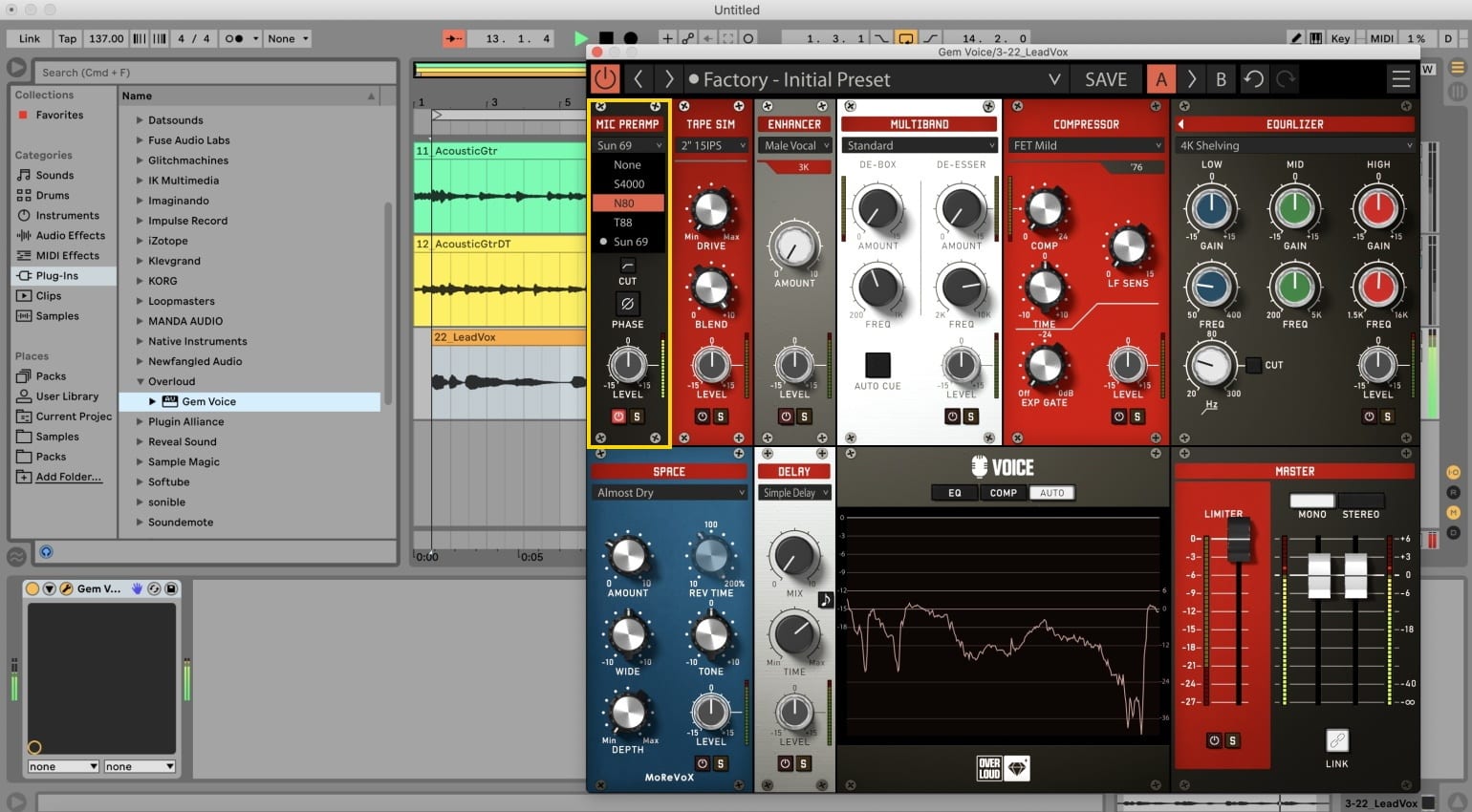Open the Equalizer 4K Shelving dropdown

tap(1295, 145)
